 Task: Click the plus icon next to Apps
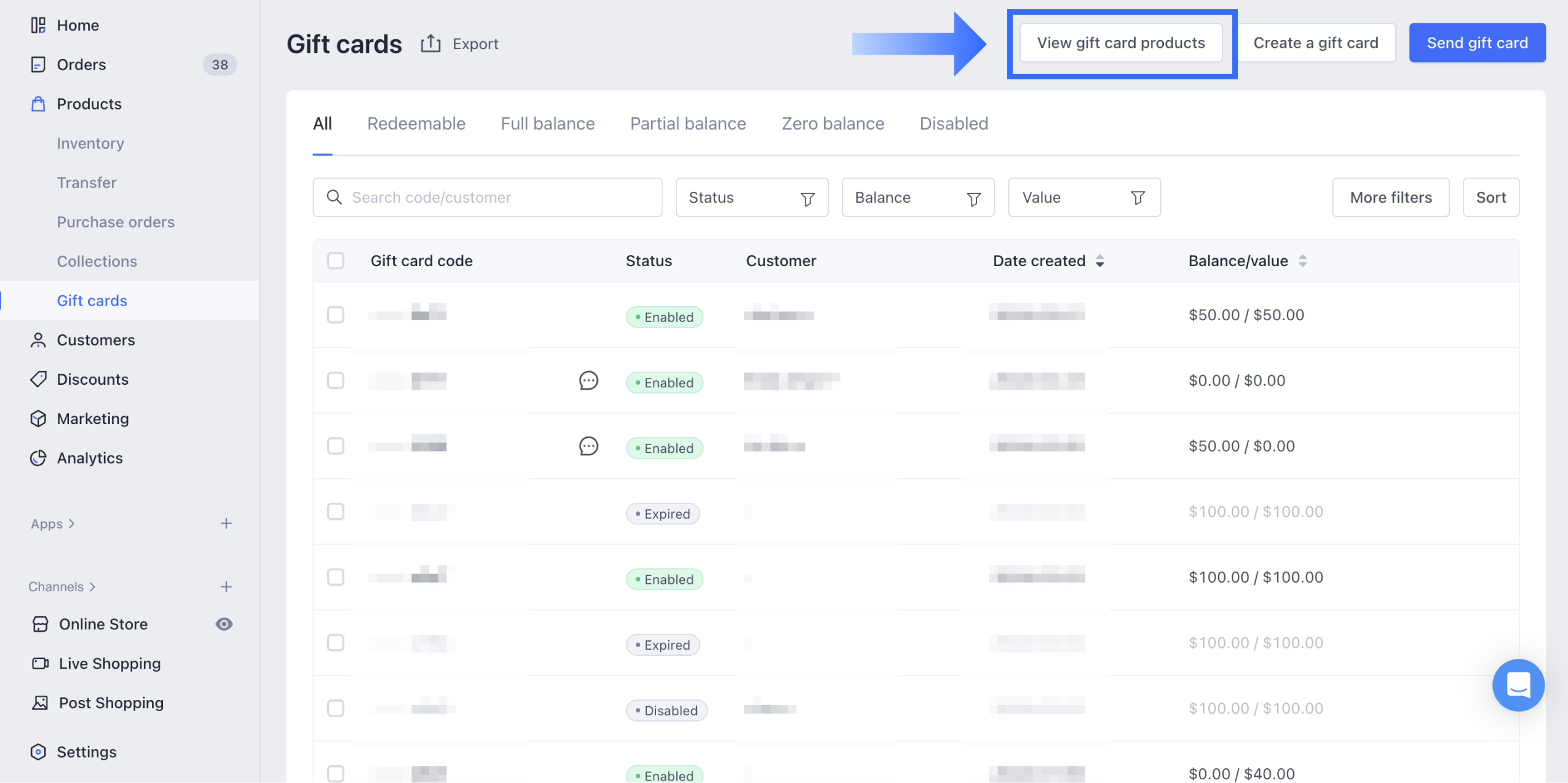226,524
